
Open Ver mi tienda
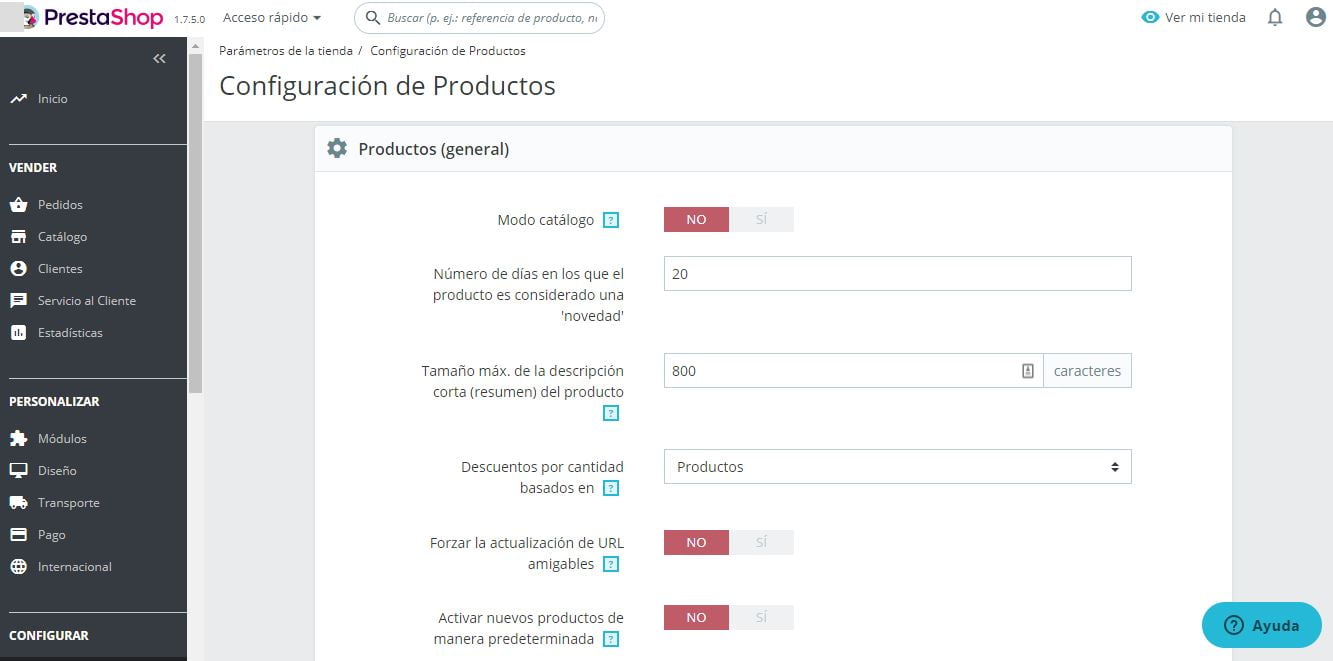point(1193,17)
